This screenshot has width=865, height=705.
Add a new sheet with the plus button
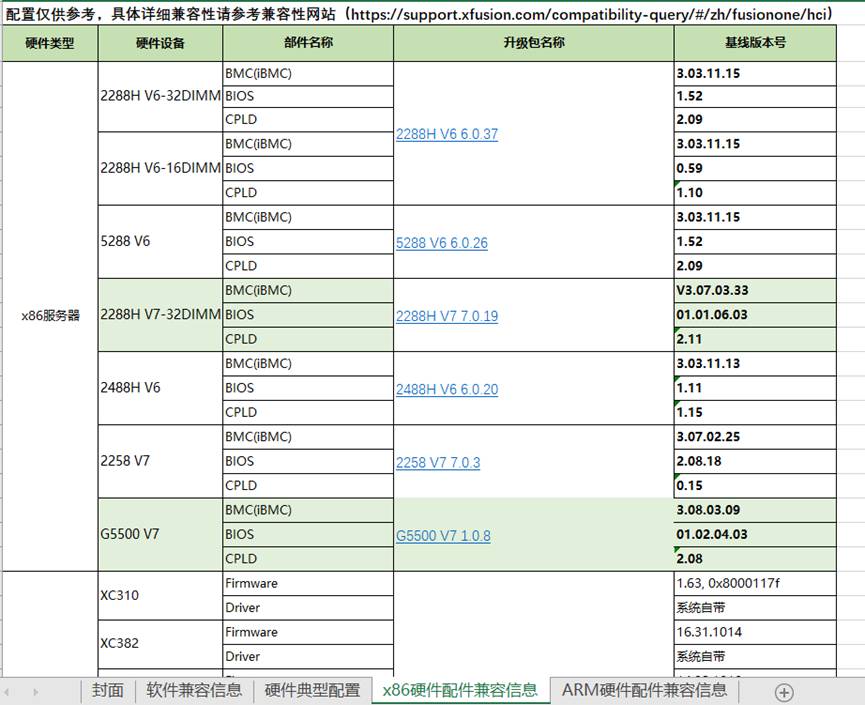coord(784,692)
